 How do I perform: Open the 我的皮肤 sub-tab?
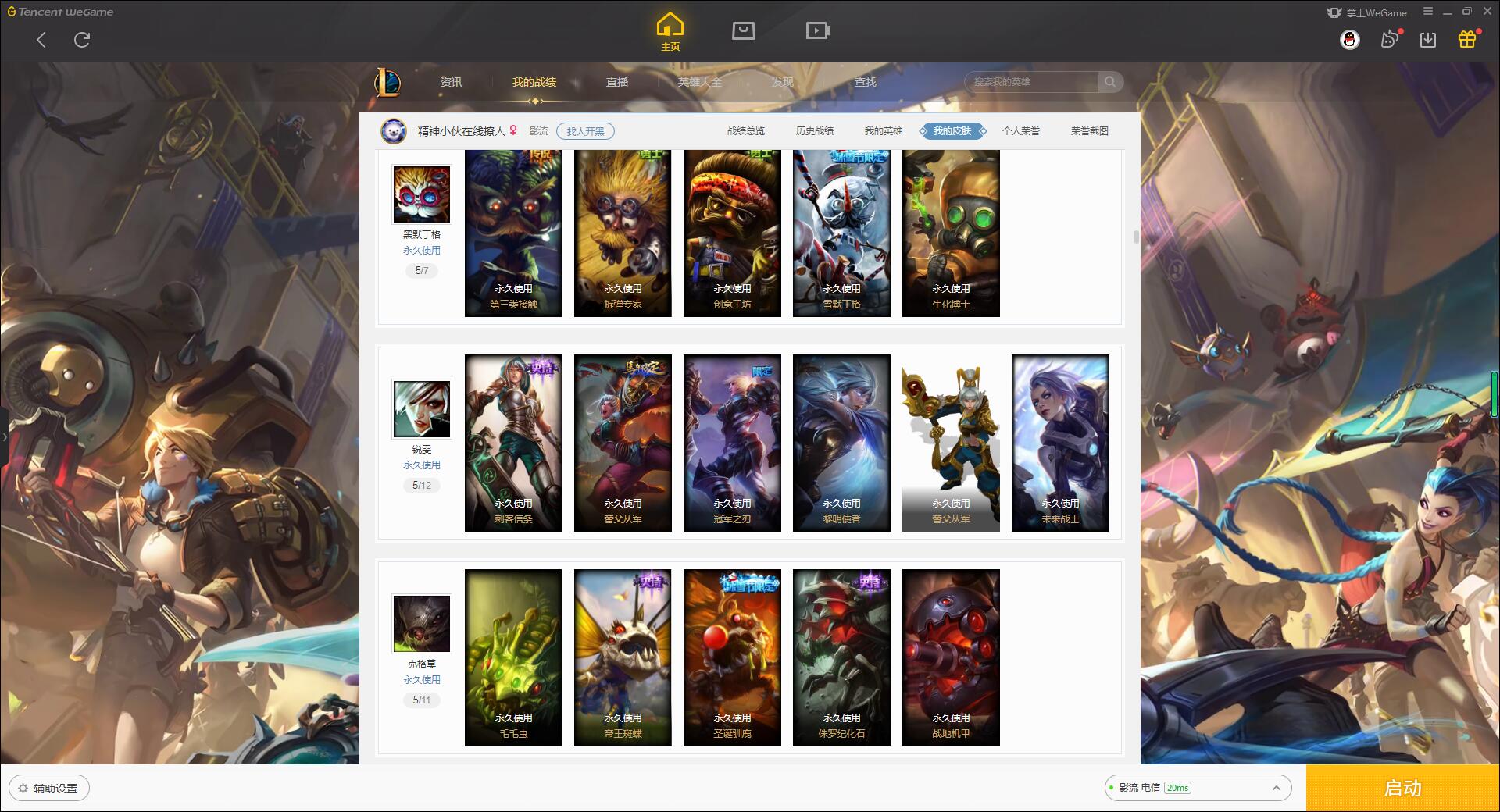point(952,131)
